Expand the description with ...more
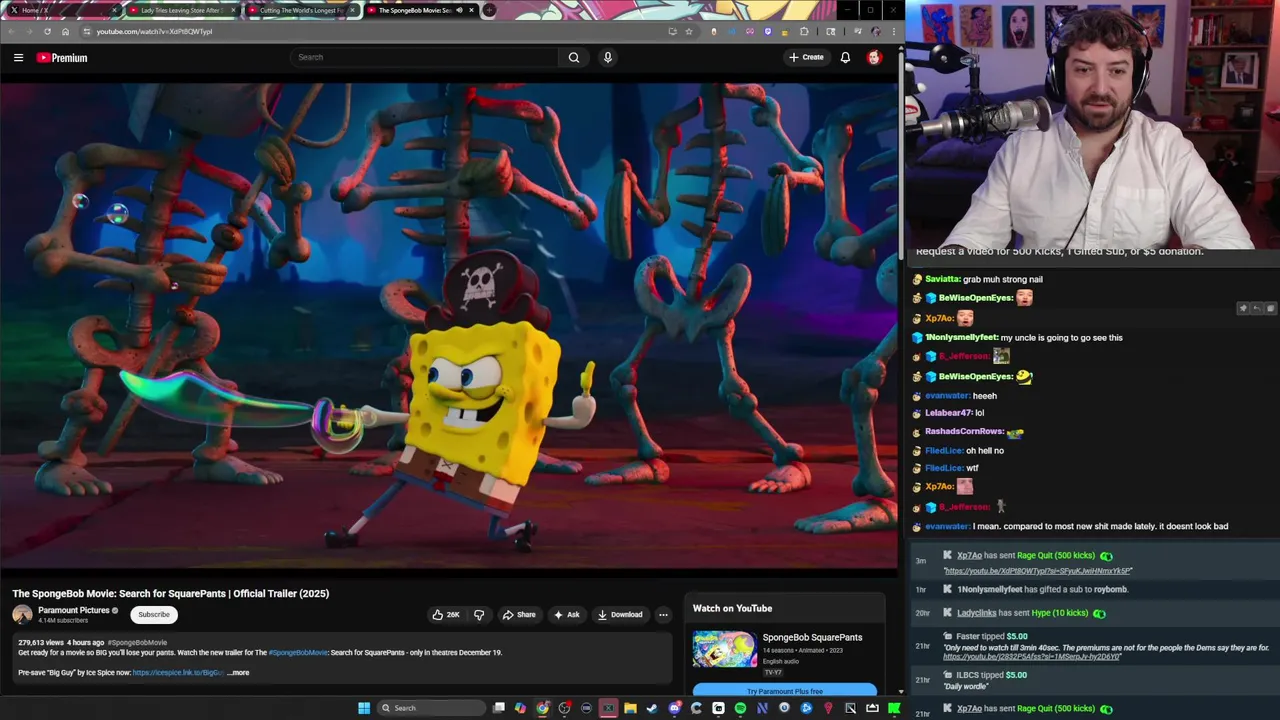The width and height of the screenshot is (1280, 720). coord(238,673)
